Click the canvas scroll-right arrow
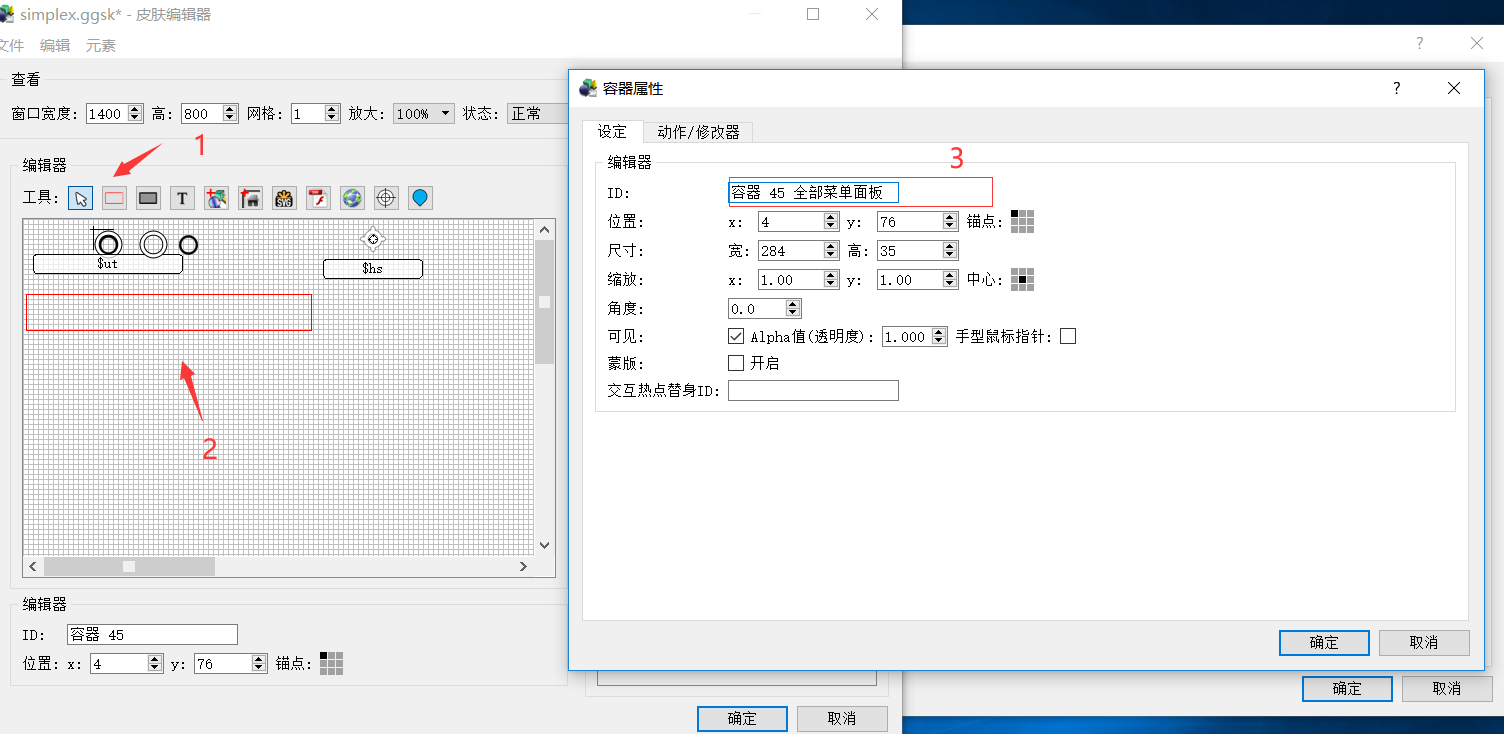 point(523,566)
